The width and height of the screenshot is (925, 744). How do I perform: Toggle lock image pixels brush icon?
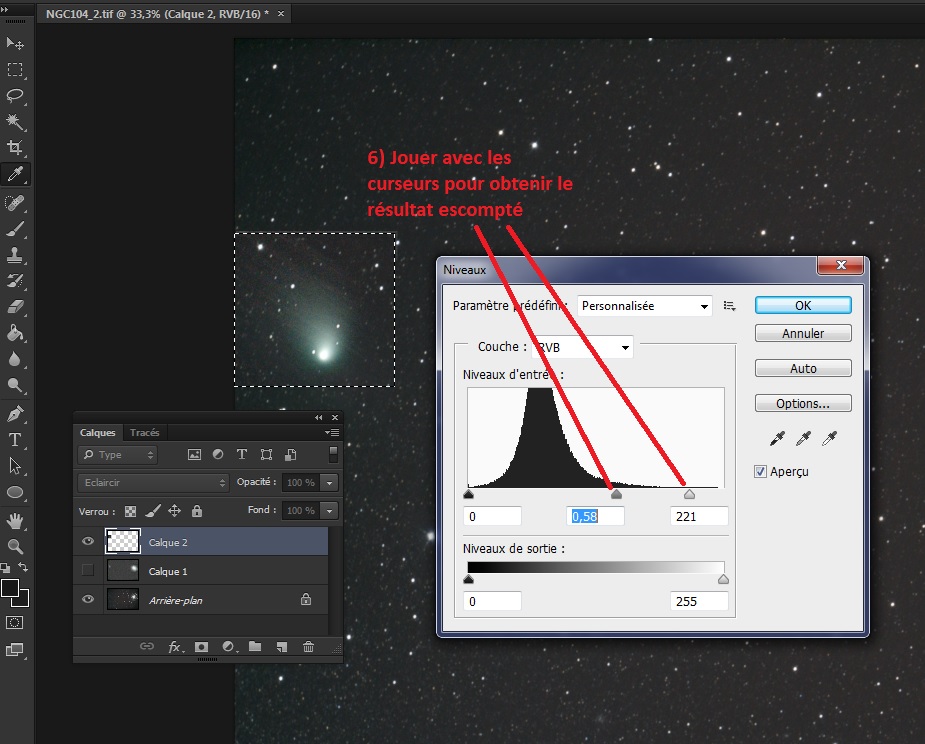[x=153, y=511]
